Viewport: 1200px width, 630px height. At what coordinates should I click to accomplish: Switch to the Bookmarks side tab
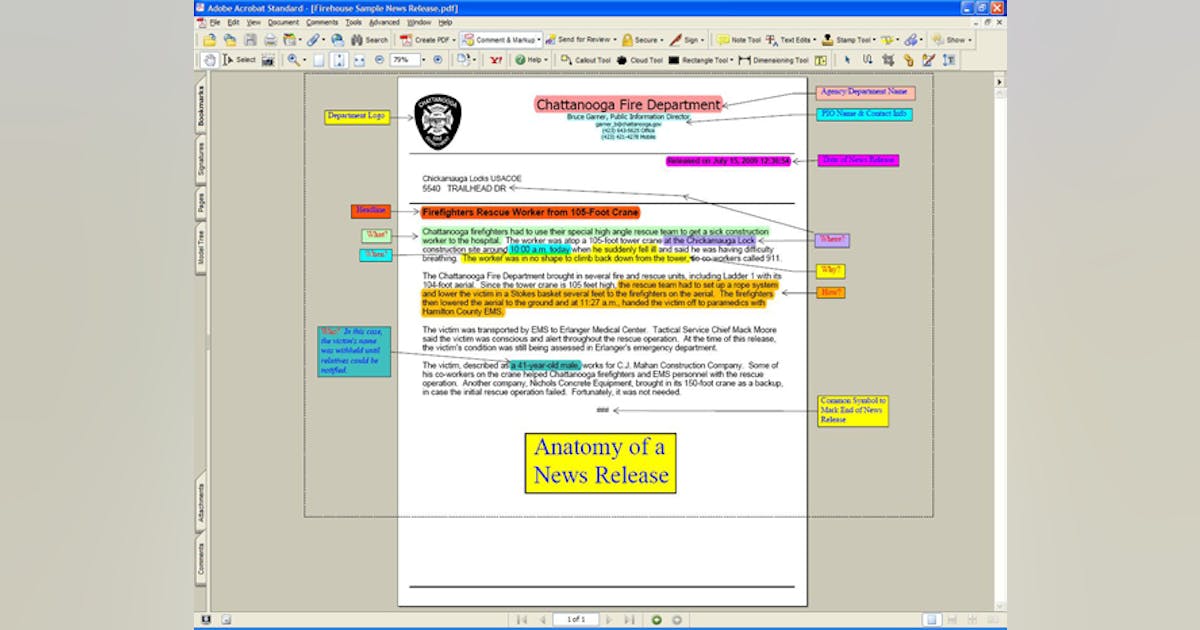(x=201, y=106)
